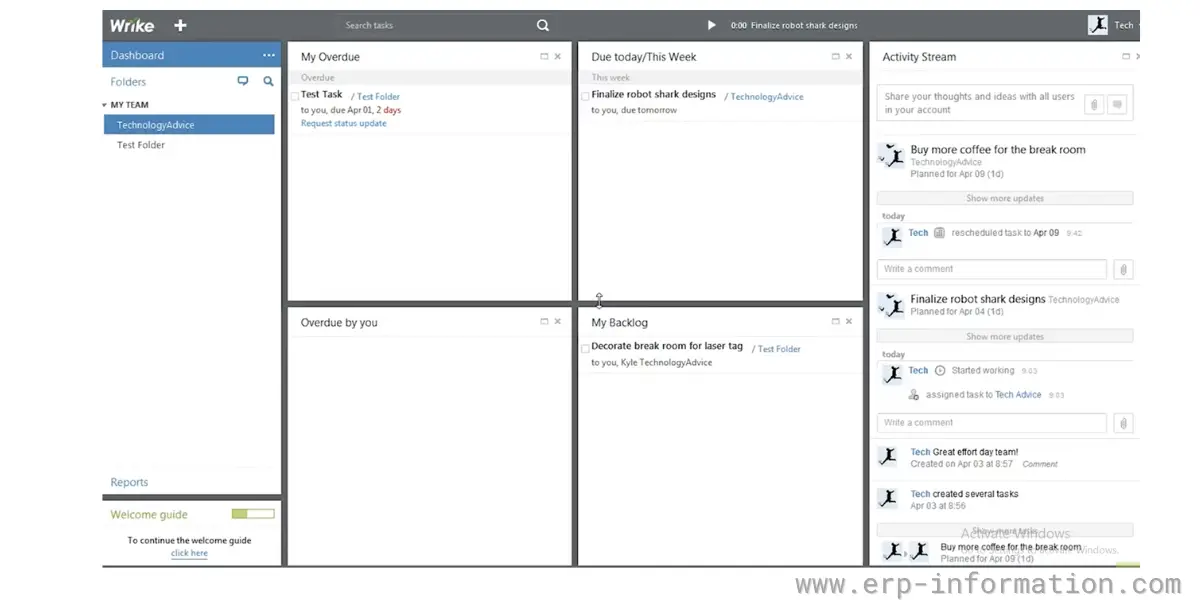Click the avatar beside Great effort day team
This screenshot has height=600, width=1200.
pos(887,456)
